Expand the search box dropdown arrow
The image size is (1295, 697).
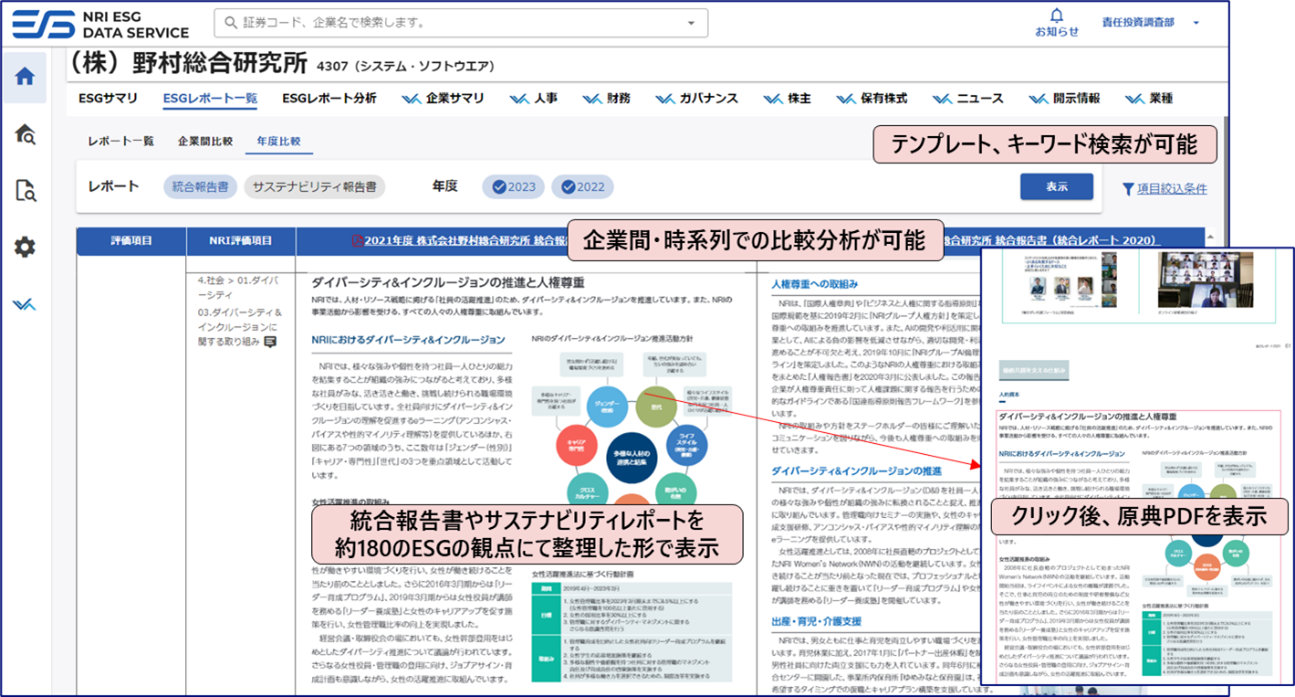click(689, 22)
